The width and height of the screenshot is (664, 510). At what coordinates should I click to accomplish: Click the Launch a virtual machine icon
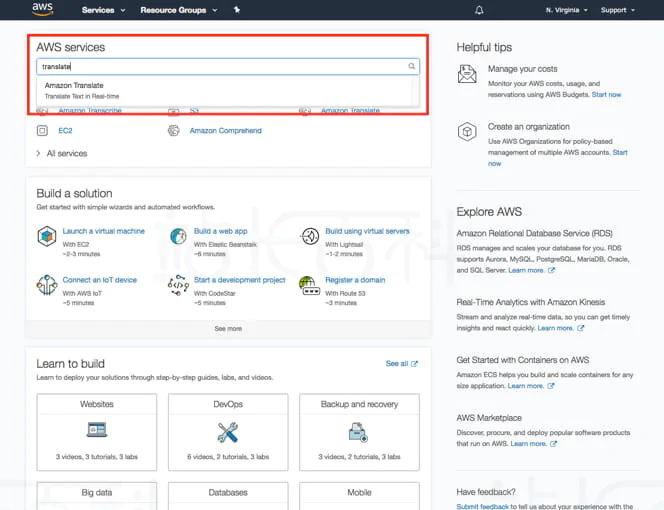46,236
